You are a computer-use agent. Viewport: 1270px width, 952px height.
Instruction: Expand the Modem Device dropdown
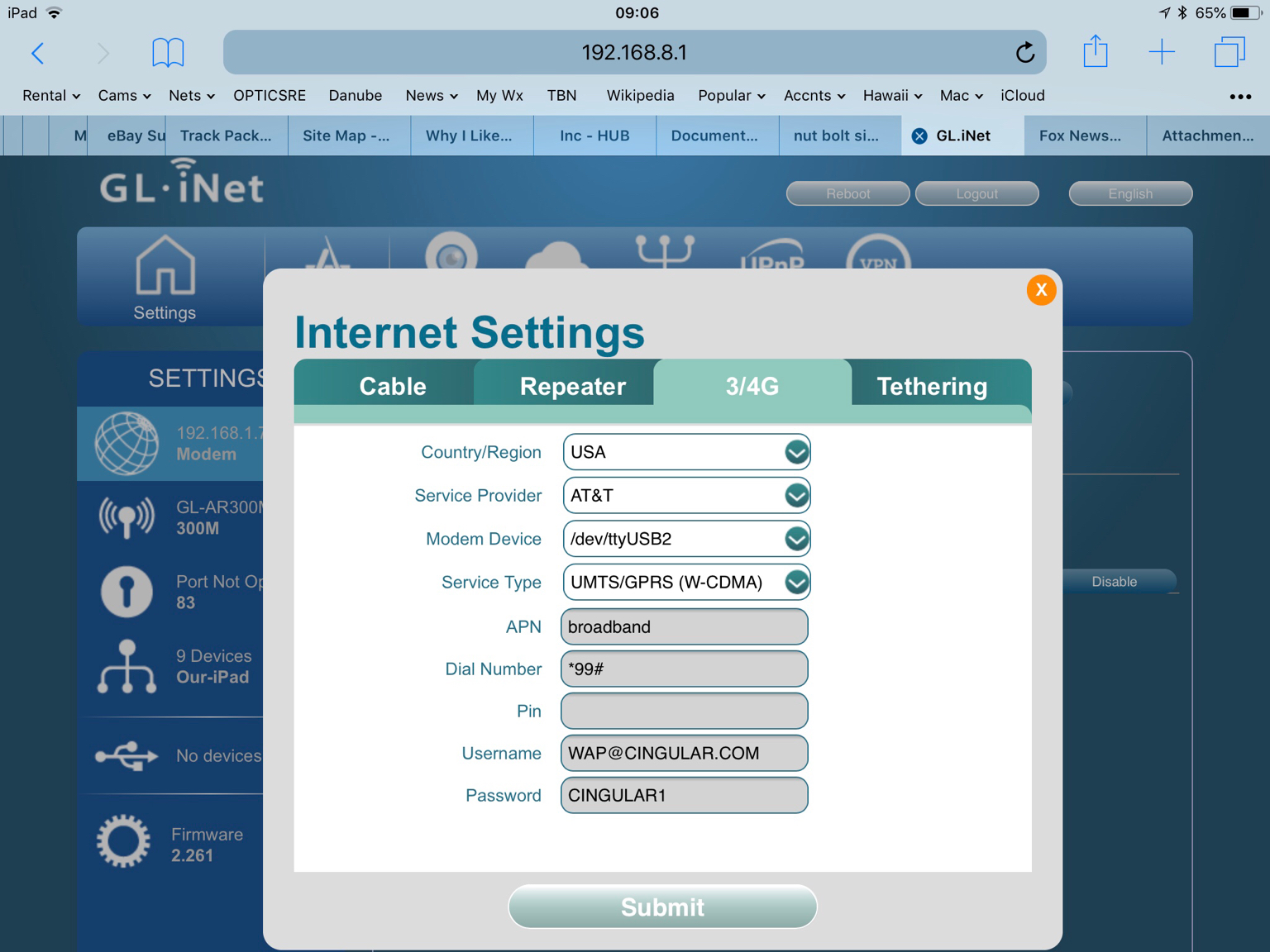(x=796, y=539)
